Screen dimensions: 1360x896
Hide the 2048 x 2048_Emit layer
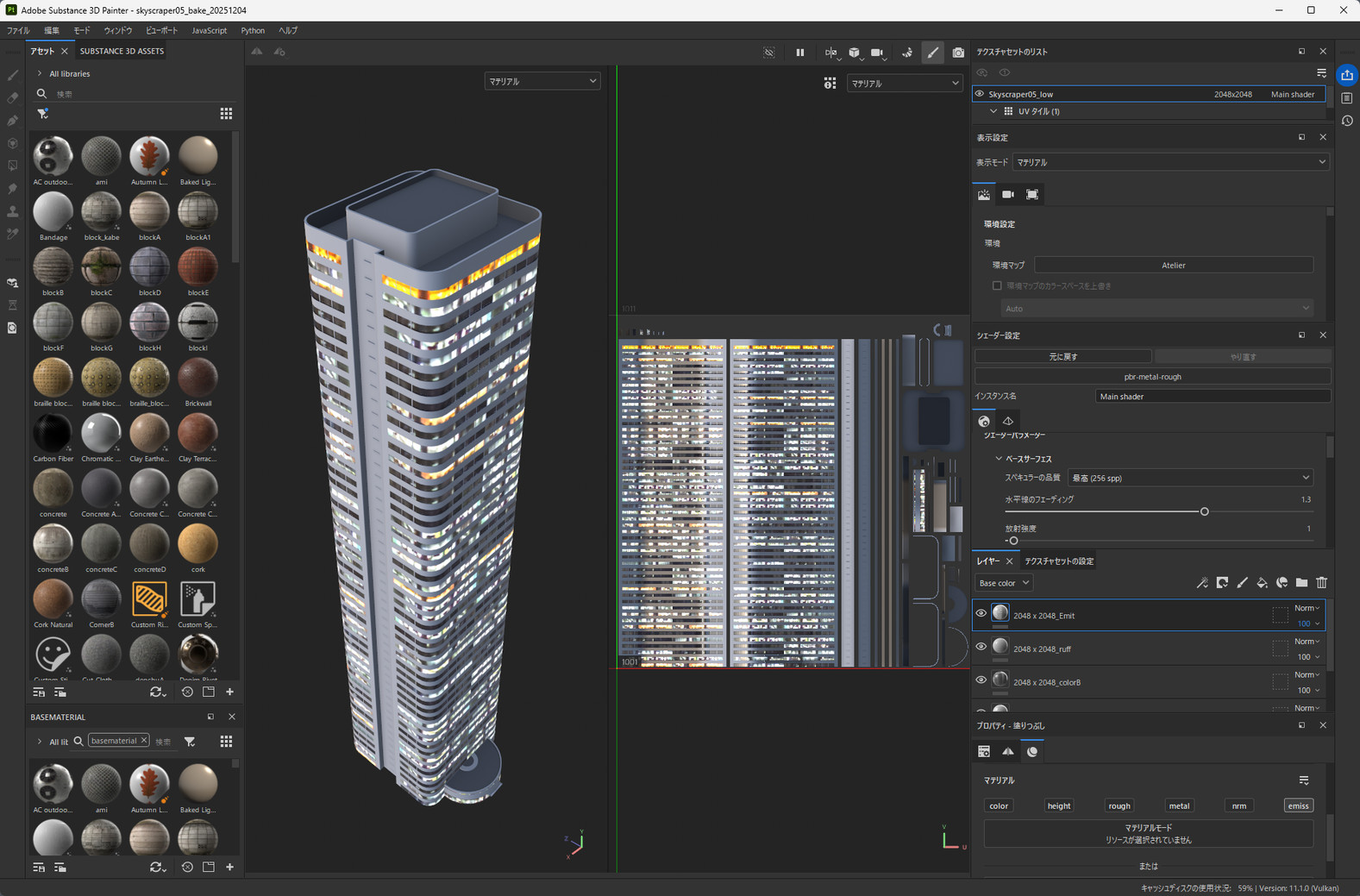point(981,613)
